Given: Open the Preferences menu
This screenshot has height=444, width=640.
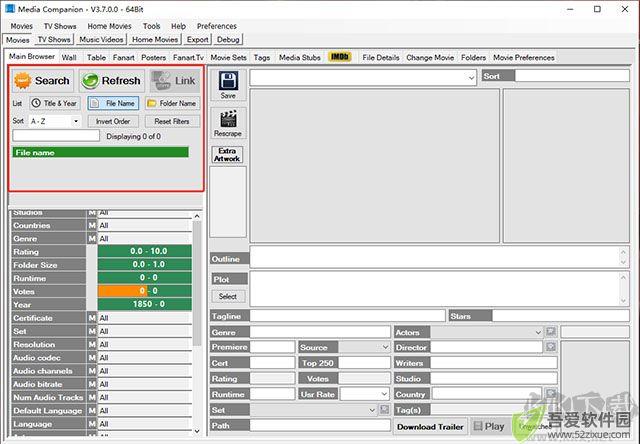Looking at the screenshot, I should coord(217,26).
